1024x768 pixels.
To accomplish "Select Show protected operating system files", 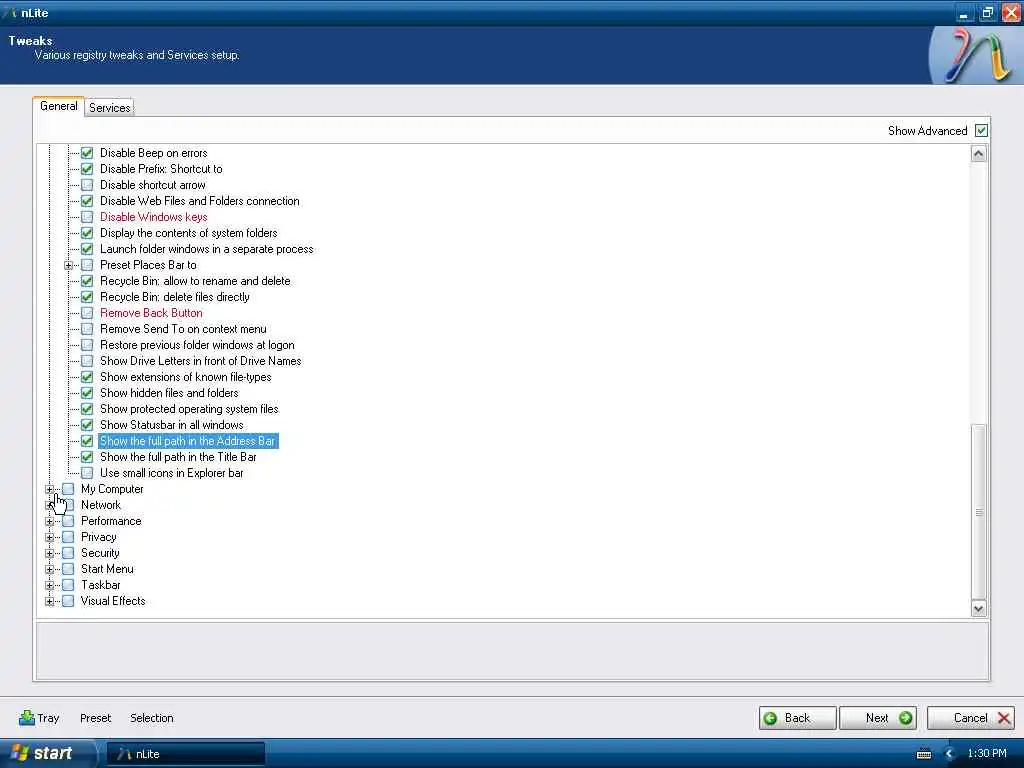I will pos(189,409).
